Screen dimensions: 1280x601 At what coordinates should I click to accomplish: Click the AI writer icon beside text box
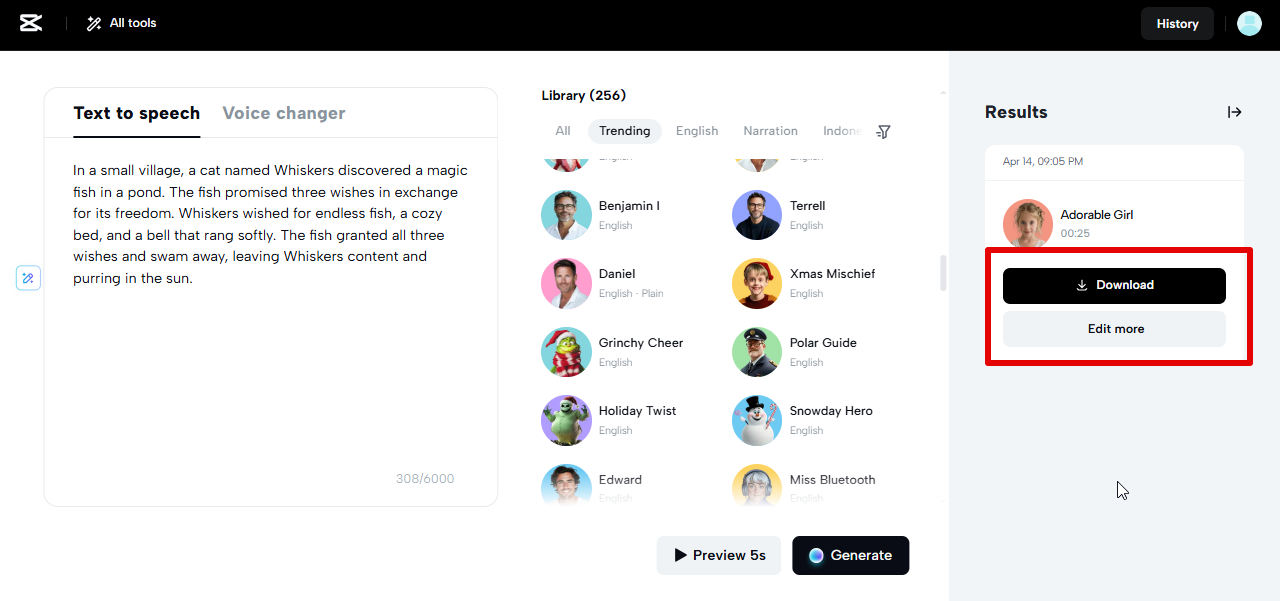(28, 278)
